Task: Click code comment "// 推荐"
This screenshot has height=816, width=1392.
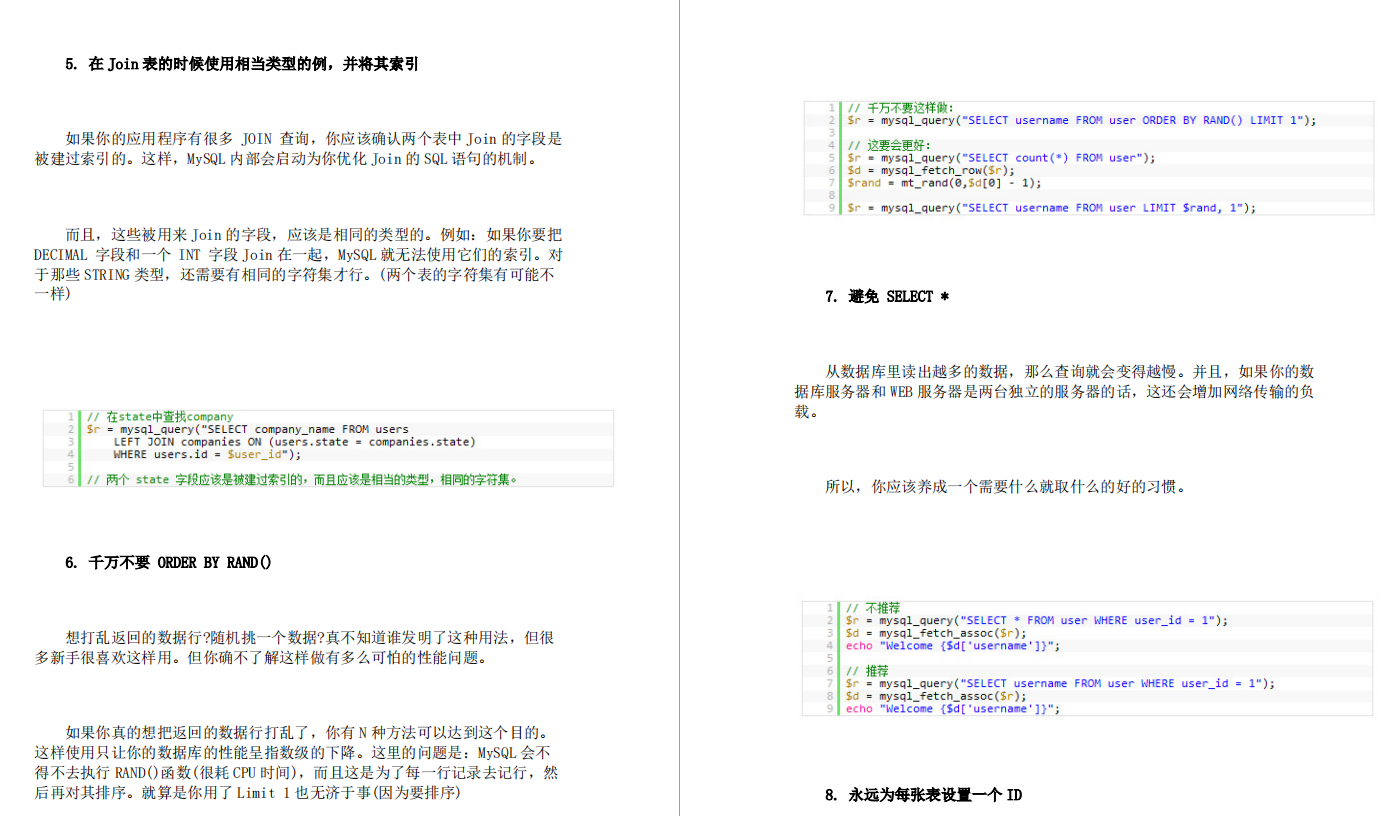Action: [x=866, y=670]
